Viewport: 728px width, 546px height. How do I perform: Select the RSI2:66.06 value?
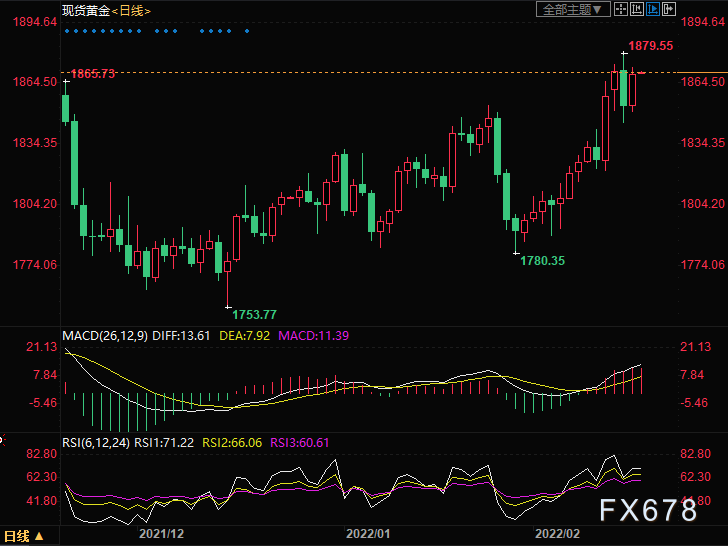click(x=232, y=443)
